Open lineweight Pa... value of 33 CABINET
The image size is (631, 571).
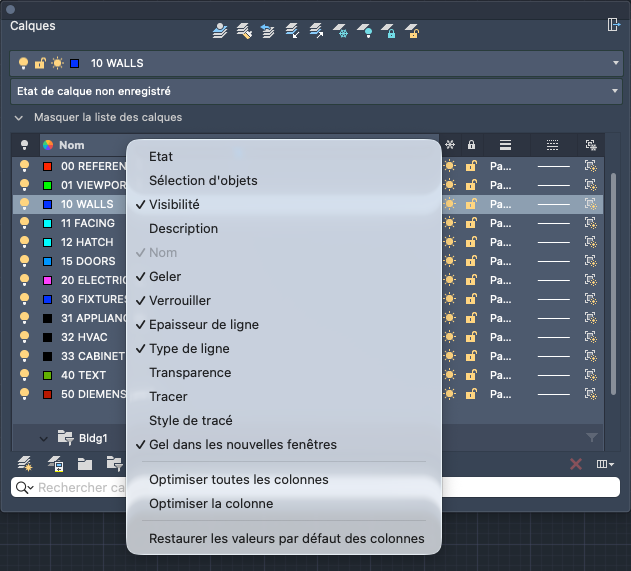pyautogui.click(x=501, y=356)
